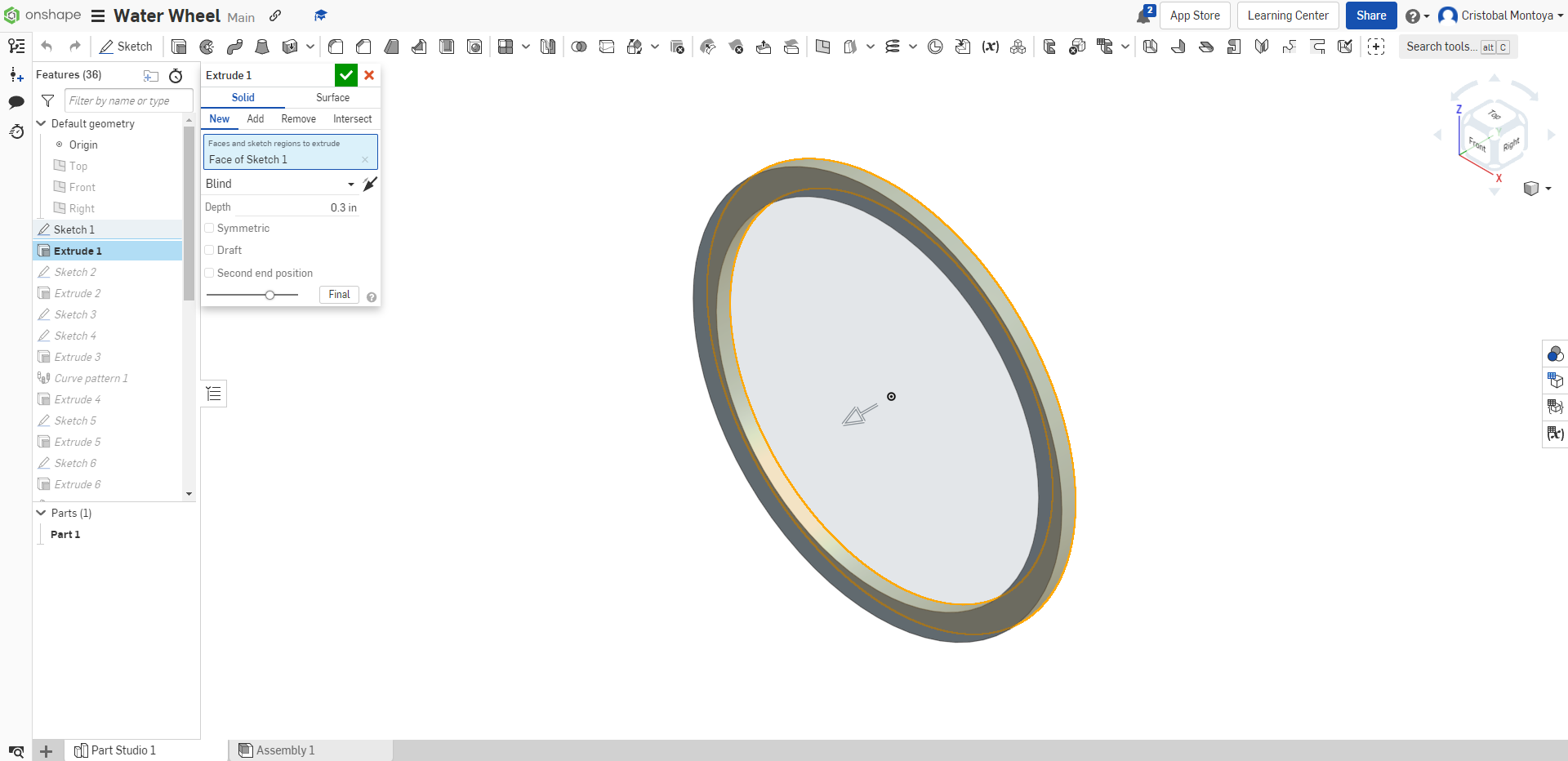Start a new Sketch
Screen dimensions: 1568x761
click(x=126, y=47)
